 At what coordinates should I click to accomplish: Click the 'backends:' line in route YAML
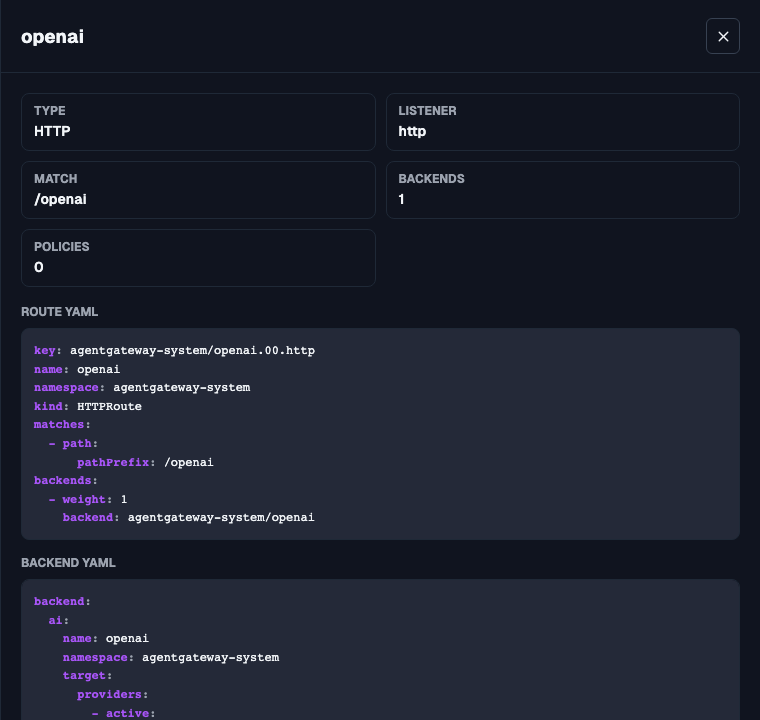click(x=66, y=480)
